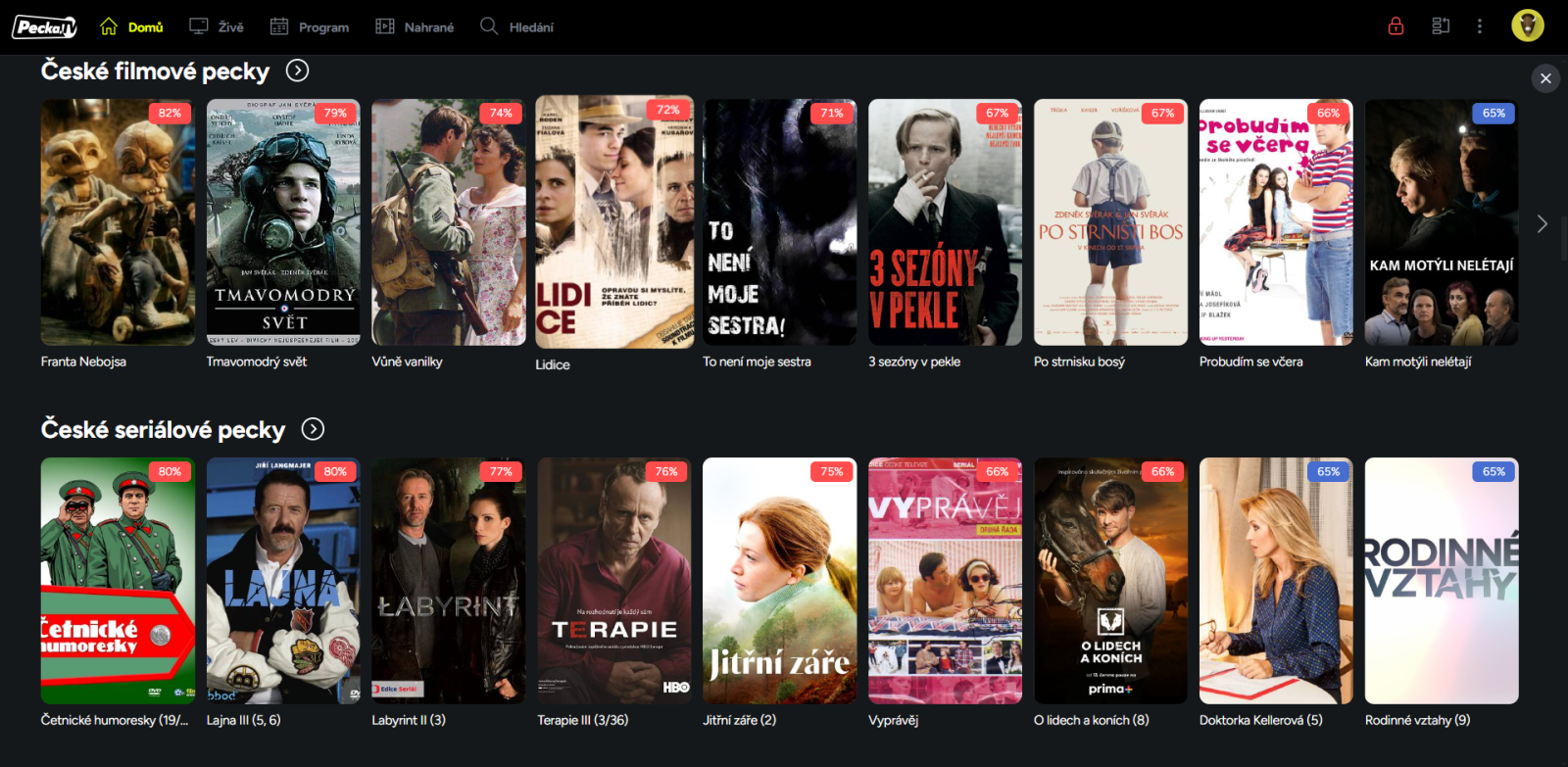This screenshot has height=767, width=1568.
Task: Click the Vůně vanilky title text
Action: pyautogui.click(x=408, y=361)
